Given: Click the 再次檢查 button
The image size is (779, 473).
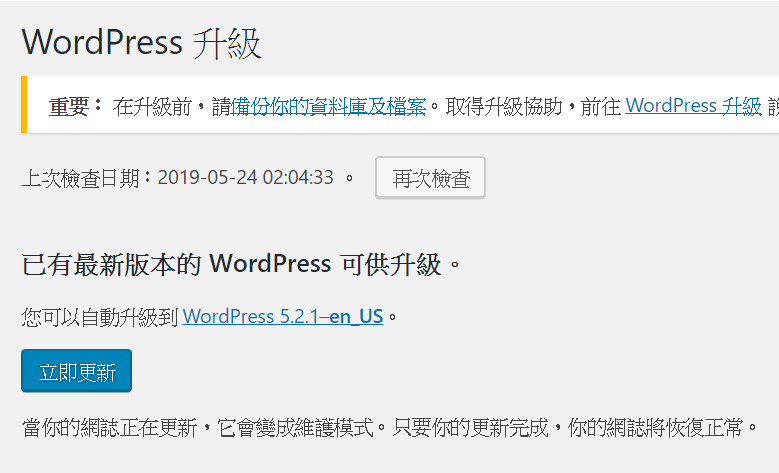Looking at the screenshot, I should point(430,178).
